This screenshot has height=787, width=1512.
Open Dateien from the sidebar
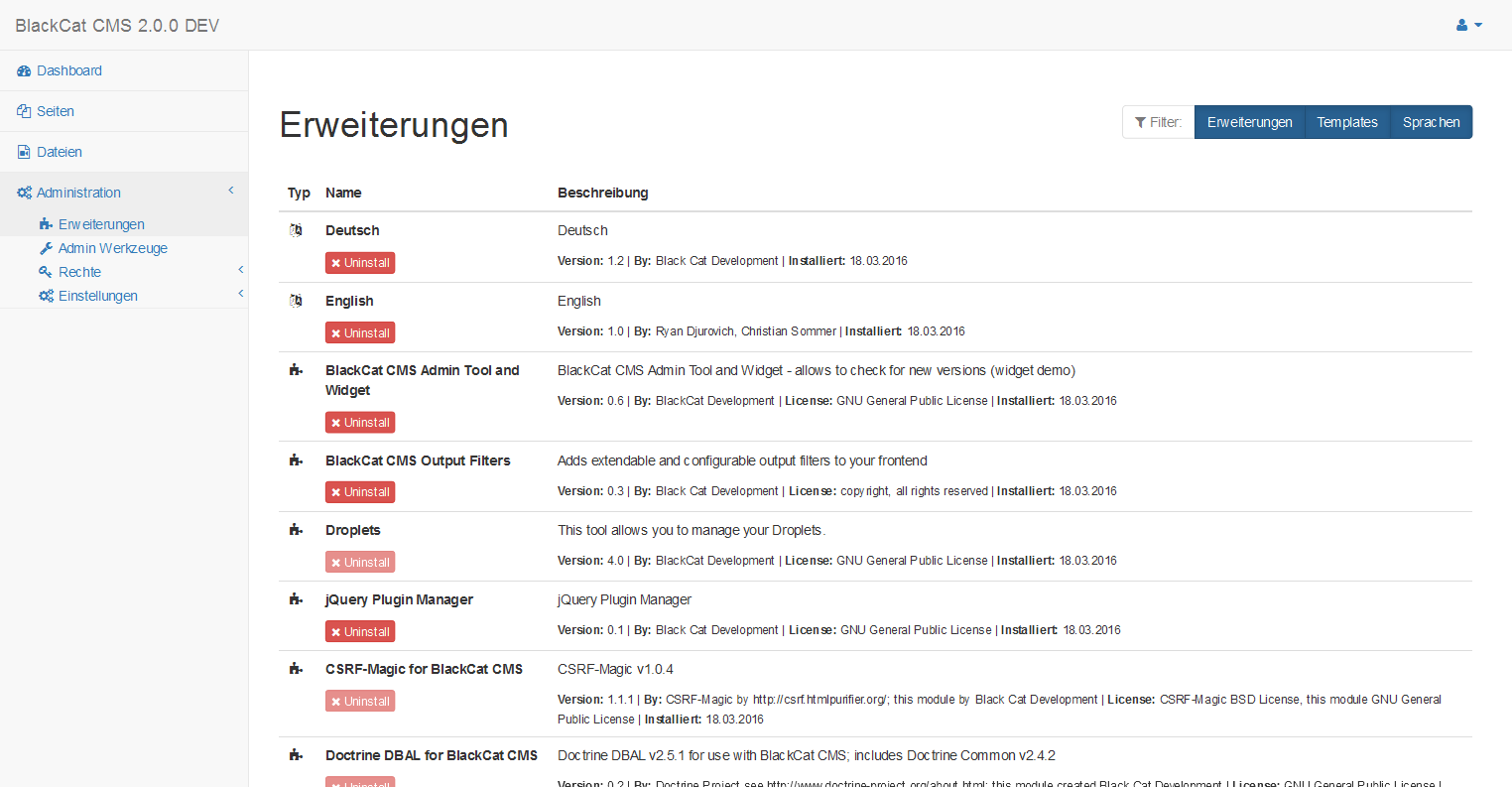60,152
